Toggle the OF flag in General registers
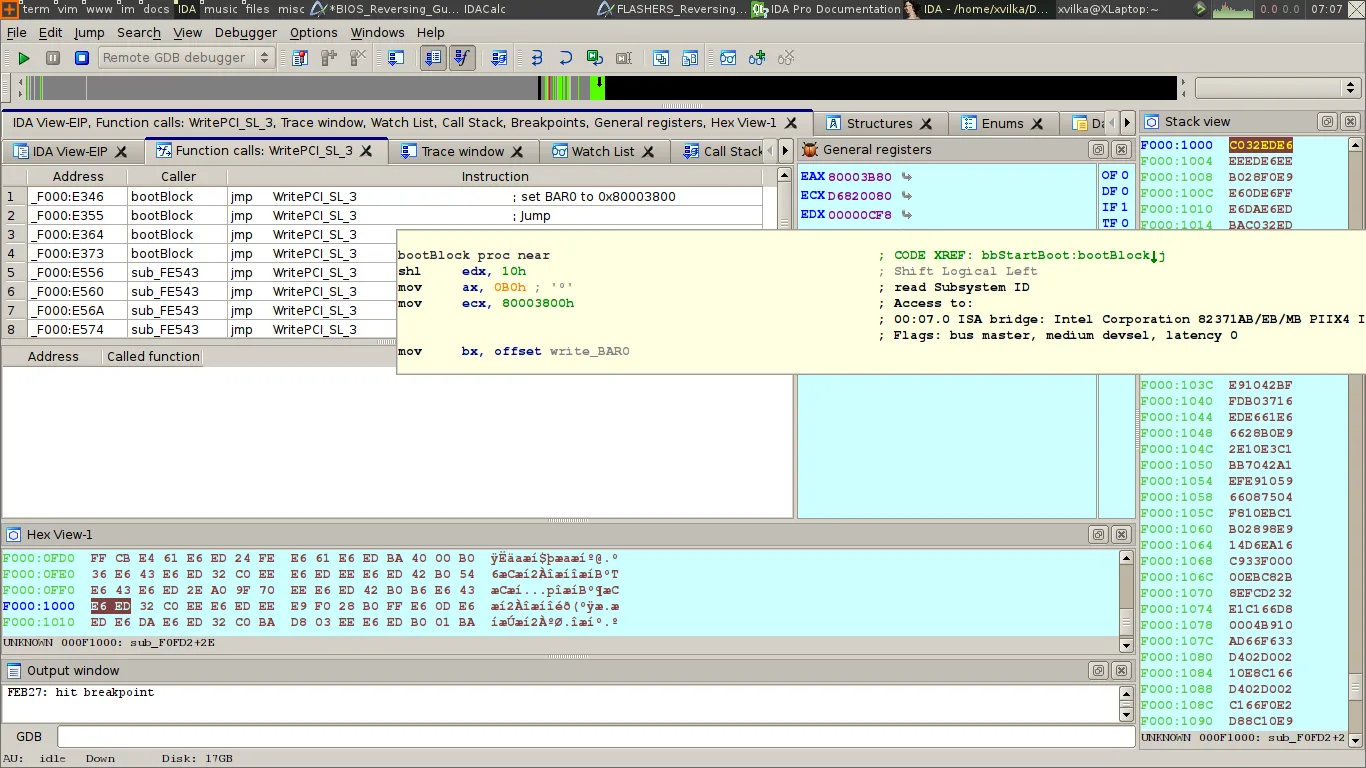 point(1114,176)
